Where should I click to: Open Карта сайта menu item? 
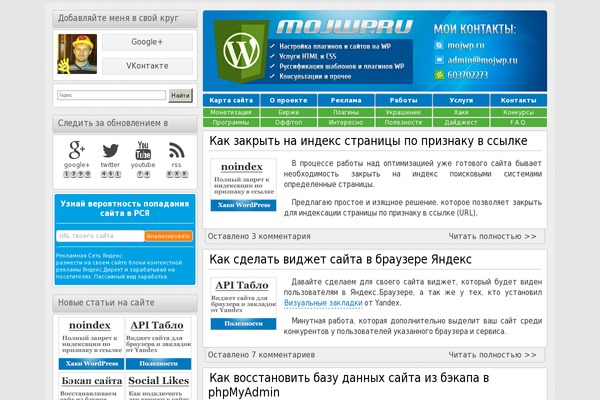pyautogui.click(x=231, y=100)
